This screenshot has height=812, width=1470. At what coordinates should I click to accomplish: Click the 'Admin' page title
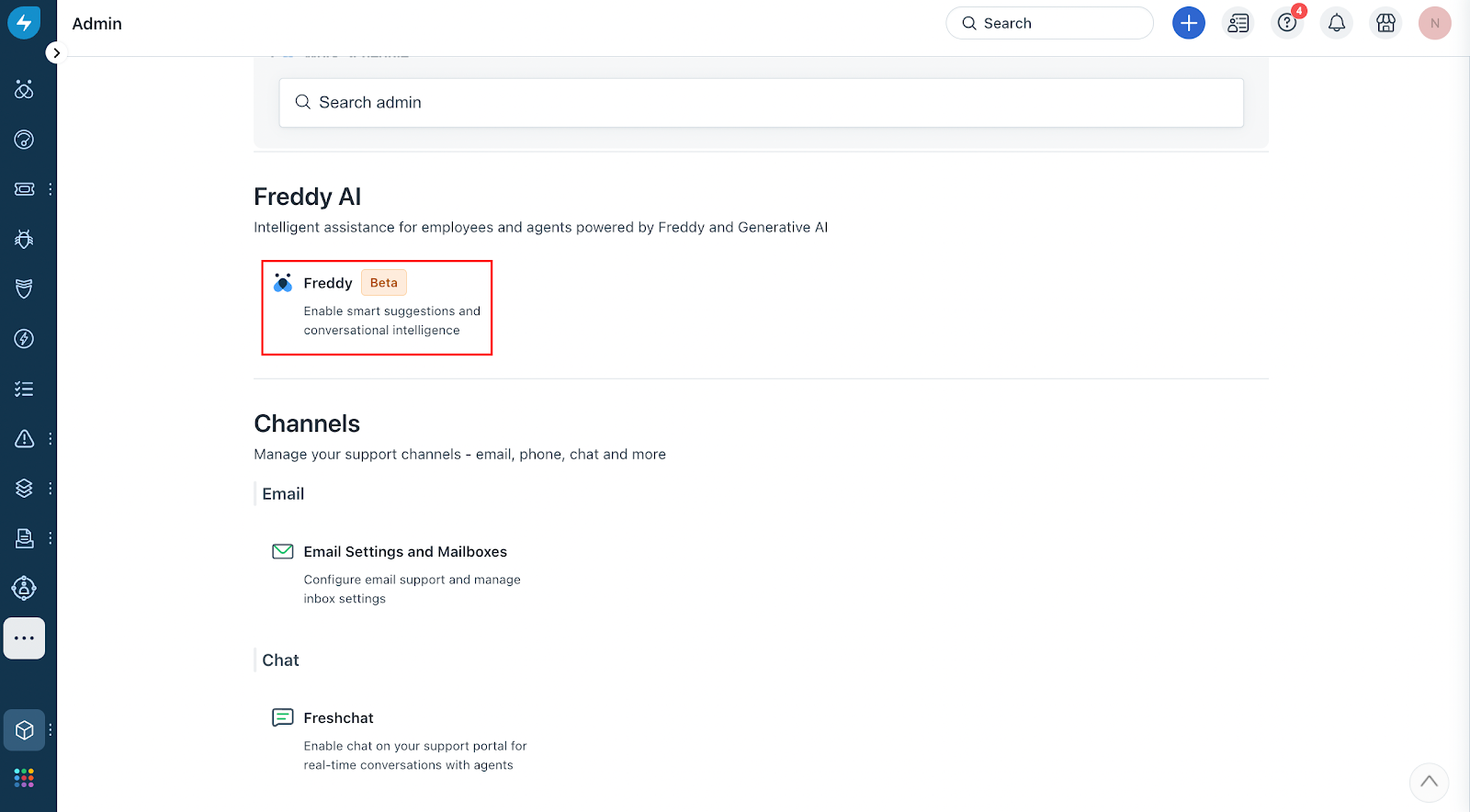[97, 24]
